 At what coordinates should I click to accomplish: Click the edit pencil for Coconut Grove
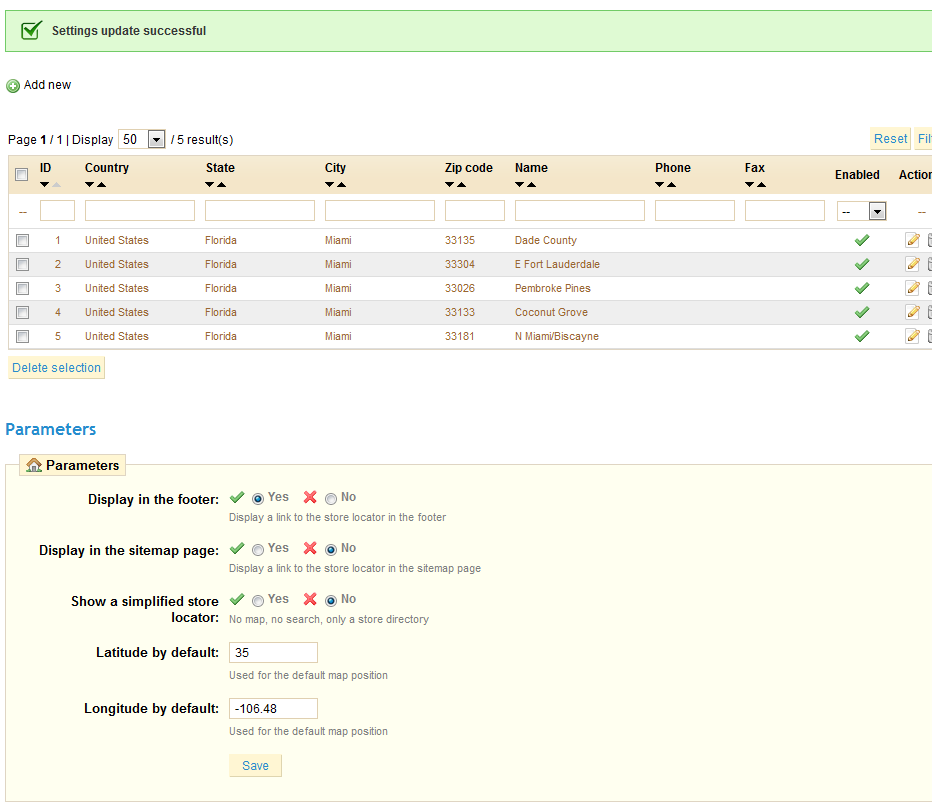[912, 312]
